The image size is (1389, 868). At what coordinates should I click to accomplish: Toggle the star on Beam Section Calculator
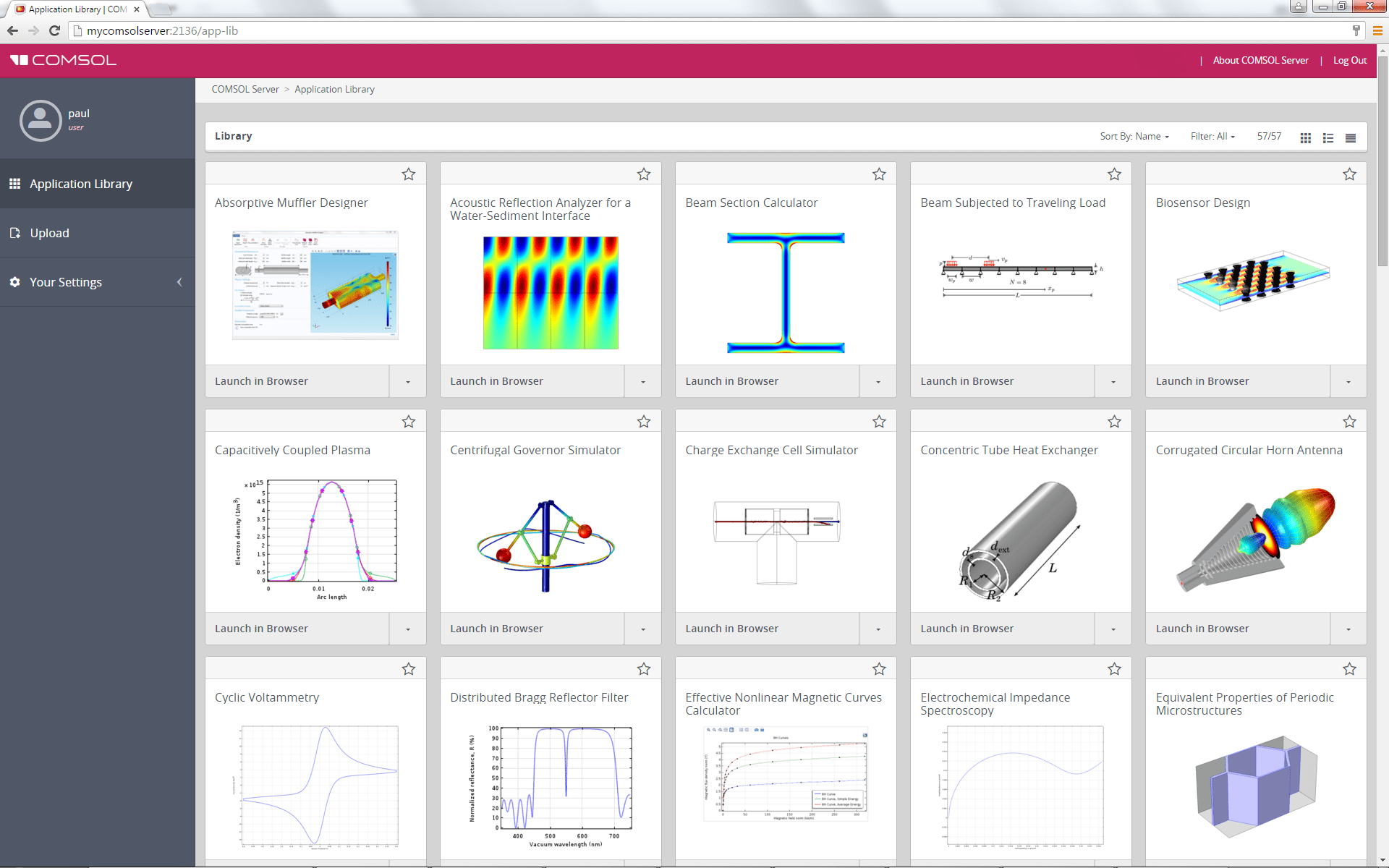[x=878, y=174]
